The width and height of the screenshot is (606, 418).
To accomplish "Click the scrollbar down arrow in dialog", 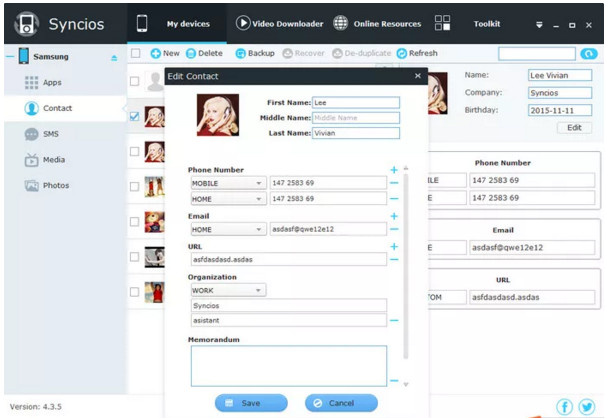I will (x=406, y=384).
